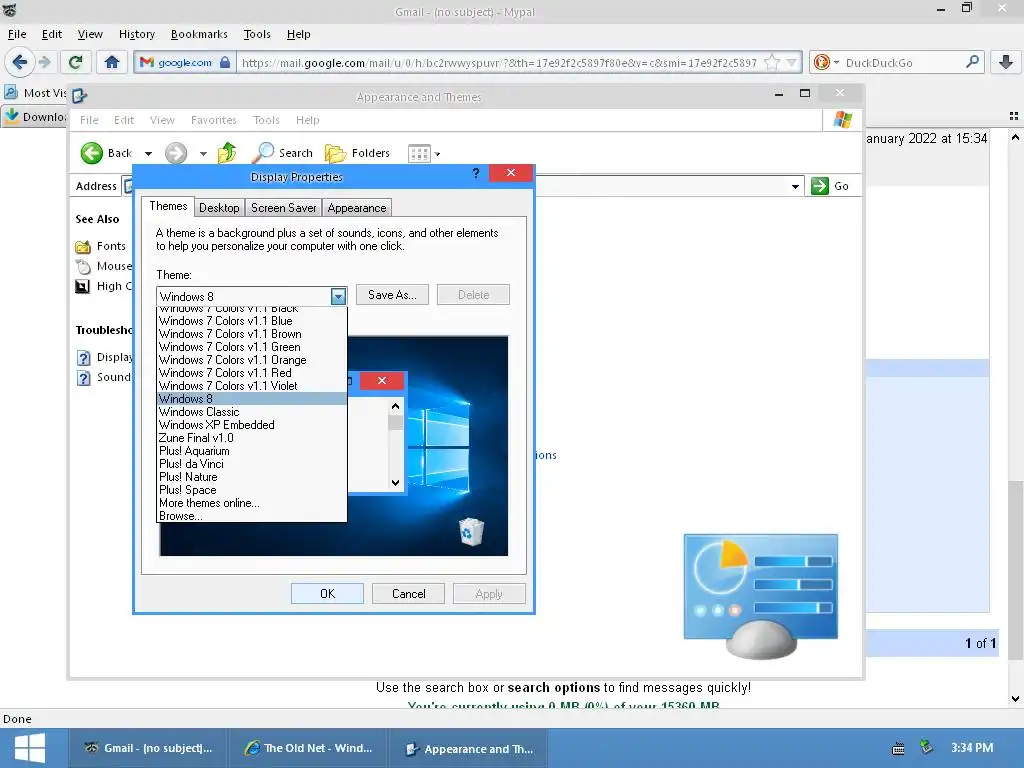Open the browser Tools menu
The width and height of the screenshot is (1024, 768).
point(257,34)
